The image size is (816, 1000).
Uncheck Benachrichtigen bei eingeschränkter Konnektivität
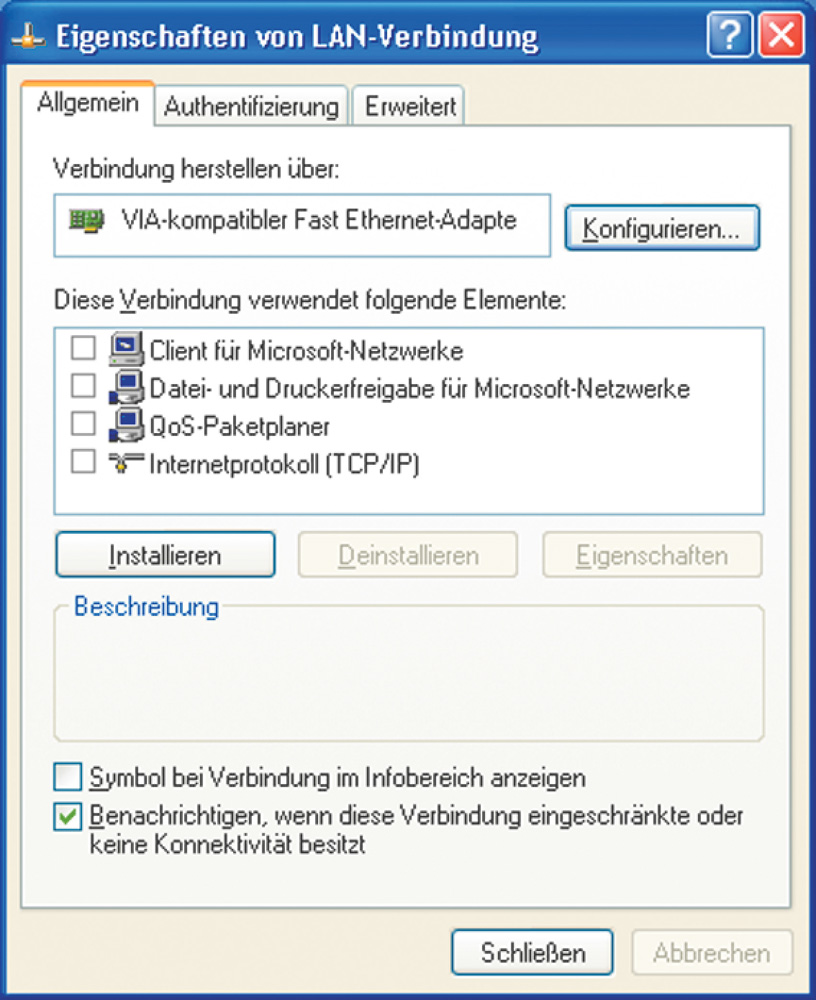pyautogui.click(x=68, y=816)
